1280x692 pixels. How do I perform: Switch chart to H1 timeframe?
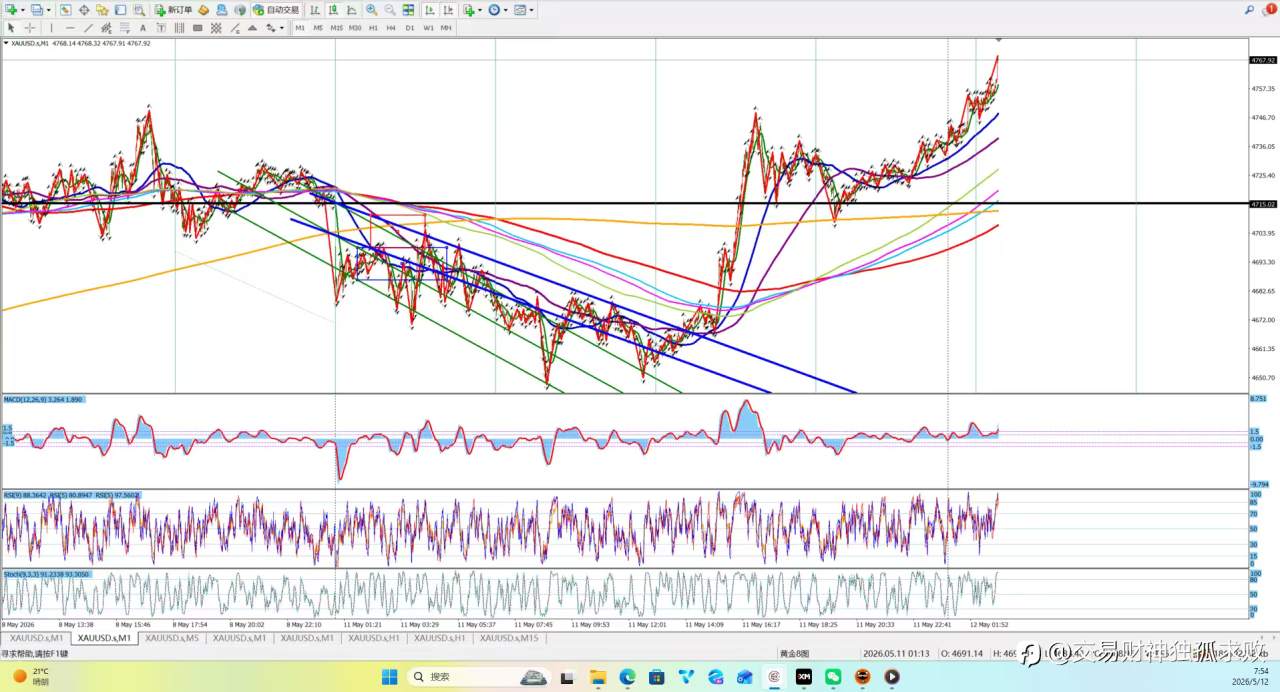pos(373,28)
